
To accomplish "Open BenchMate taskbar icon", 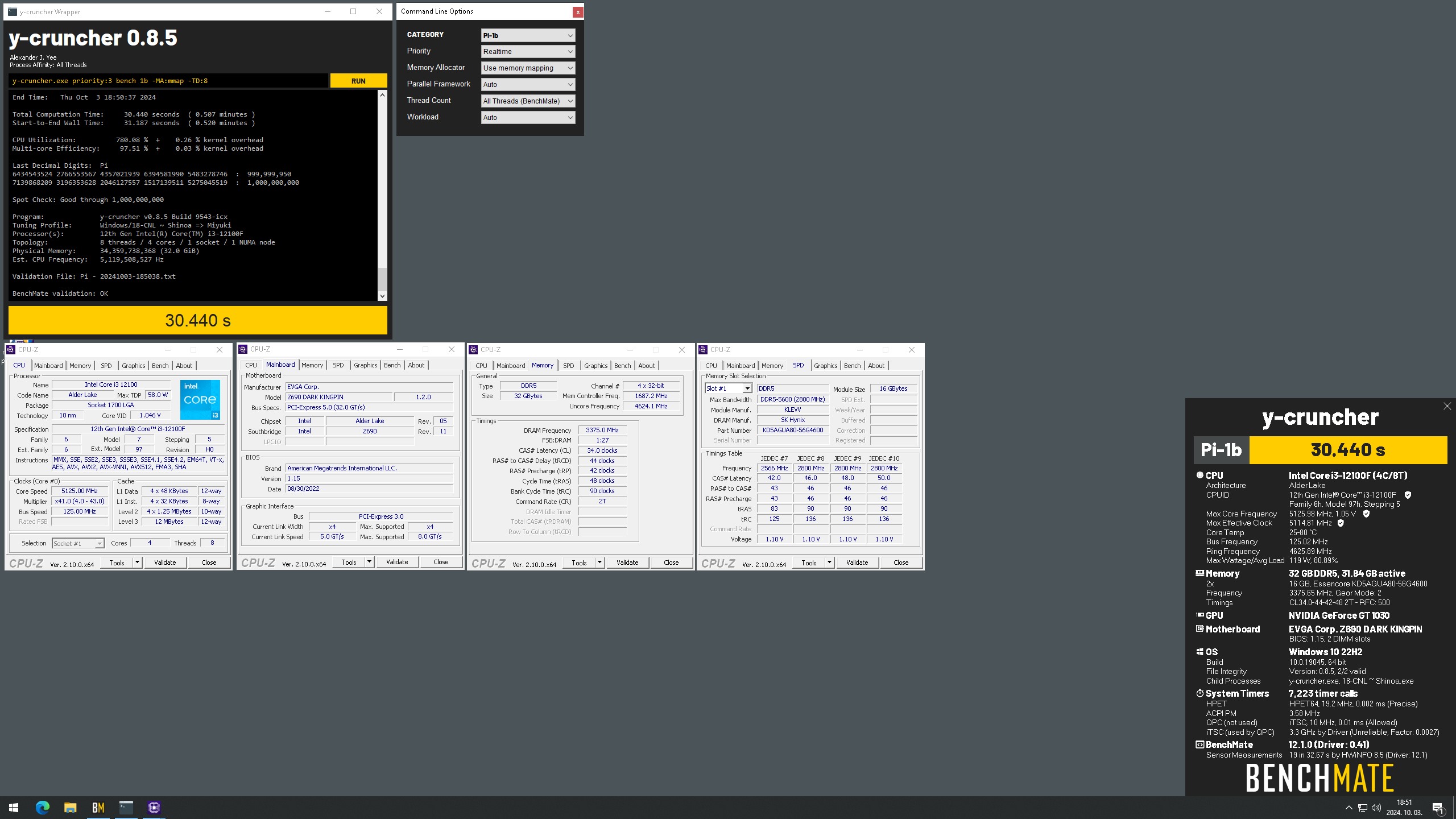I will [x=98, y=807].
